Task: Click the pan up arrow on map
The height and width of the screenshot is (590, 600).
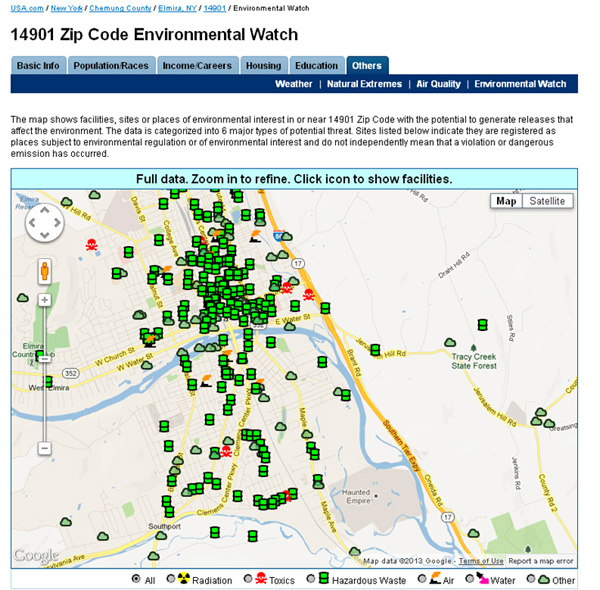Action: (x=44, y=211)
